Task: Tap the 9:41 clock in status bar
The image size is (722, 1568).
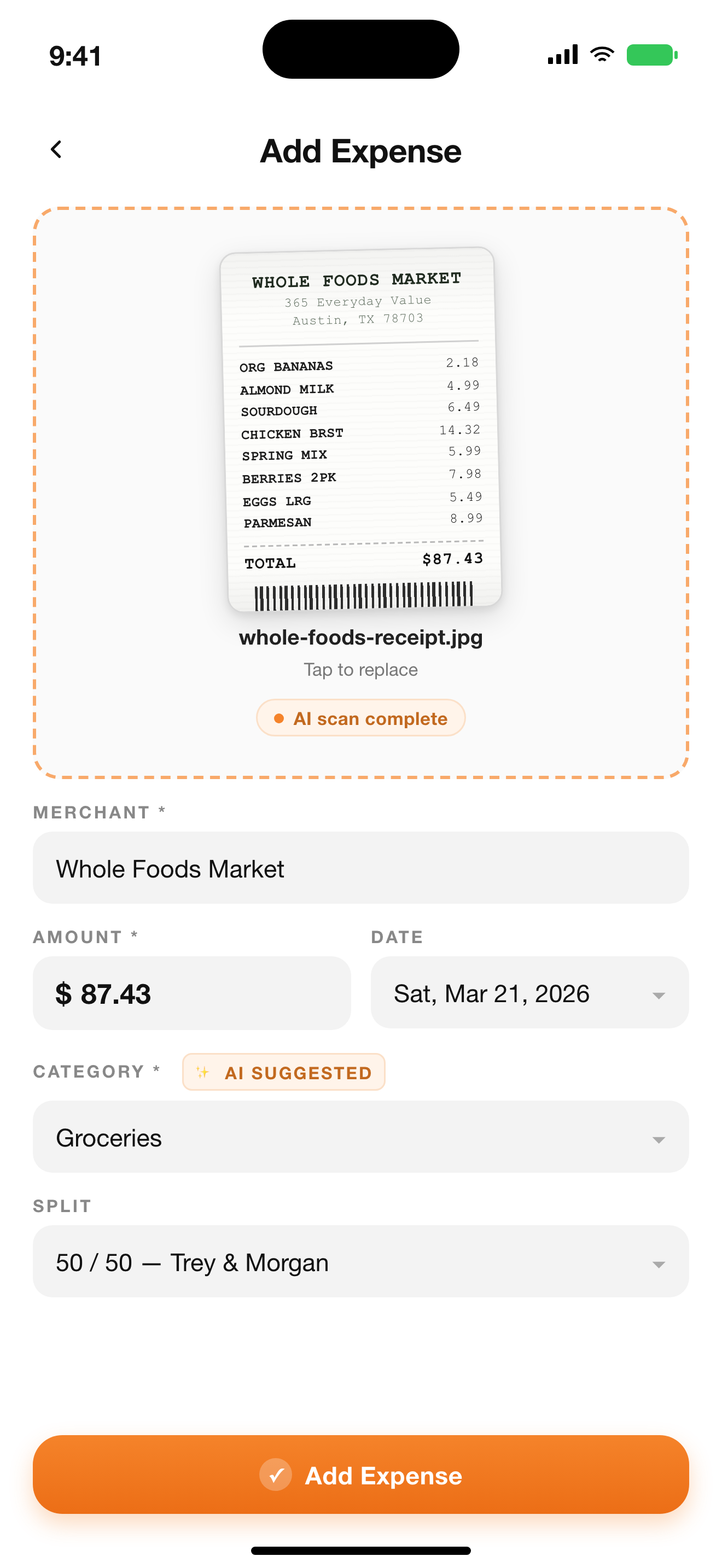Action: tap(75, 56)
